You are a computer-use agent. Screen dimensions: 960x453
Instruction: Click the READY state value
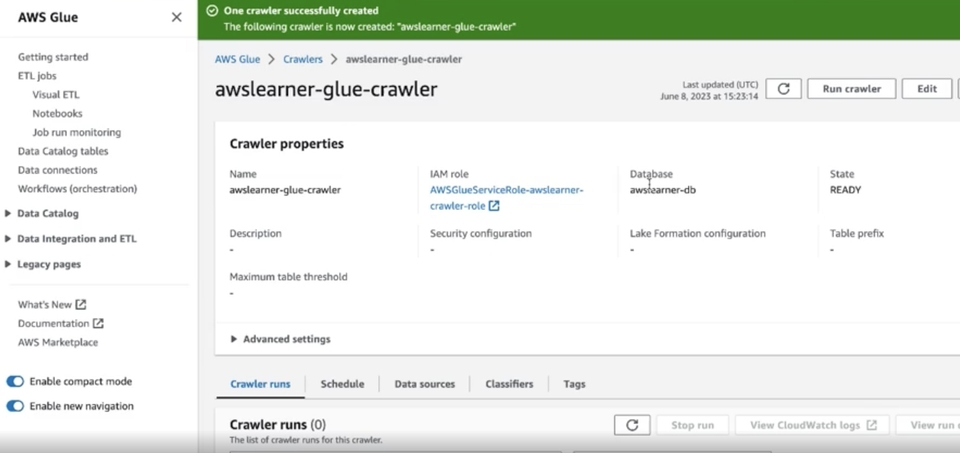(846, 190)
